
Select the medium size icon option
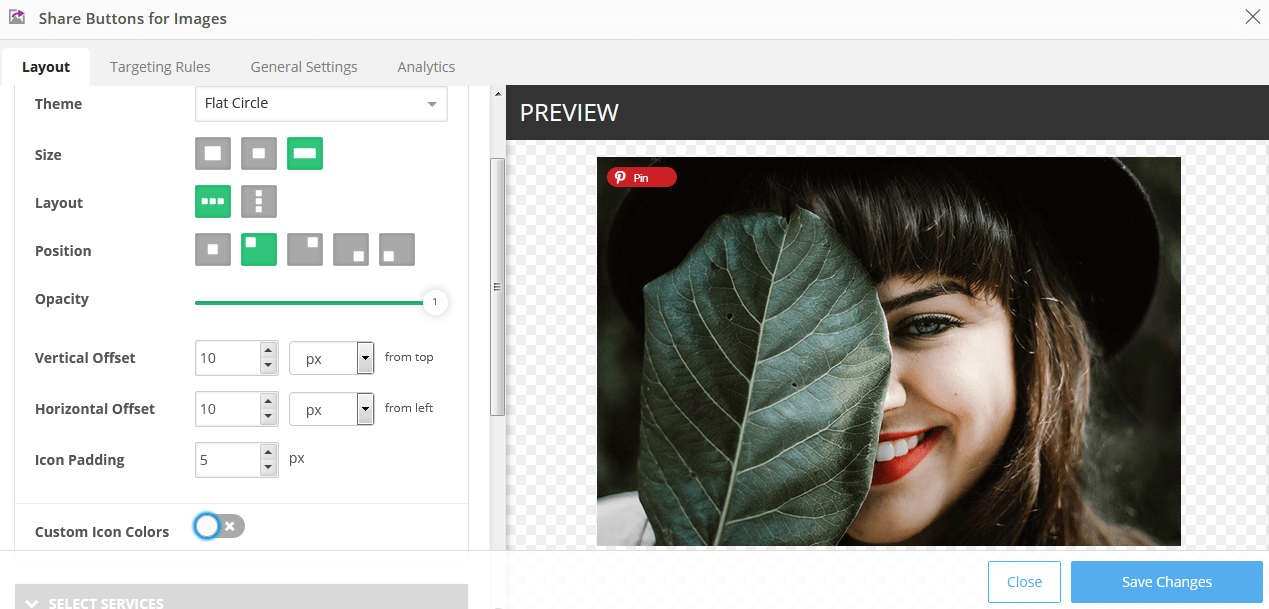[213, 154]
